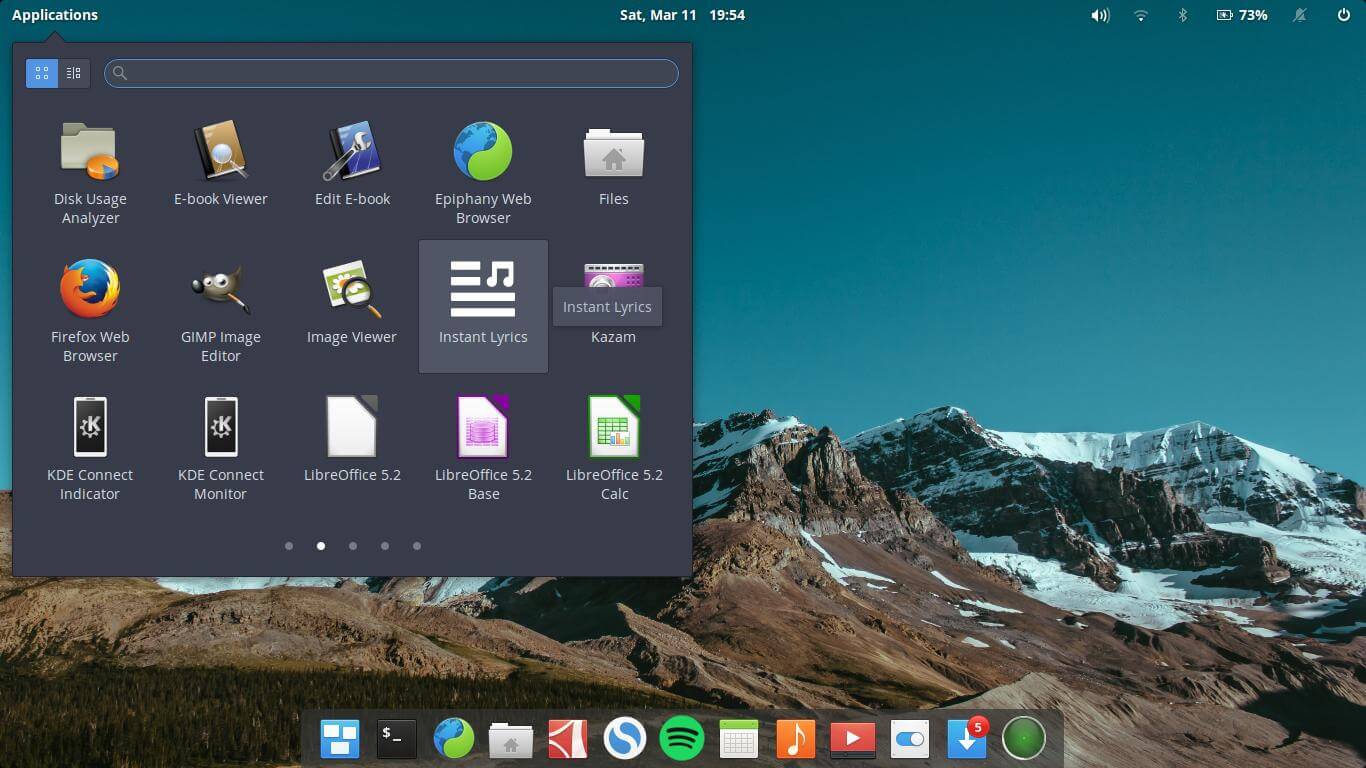Launch E-book Viewer

coord(220,163)
